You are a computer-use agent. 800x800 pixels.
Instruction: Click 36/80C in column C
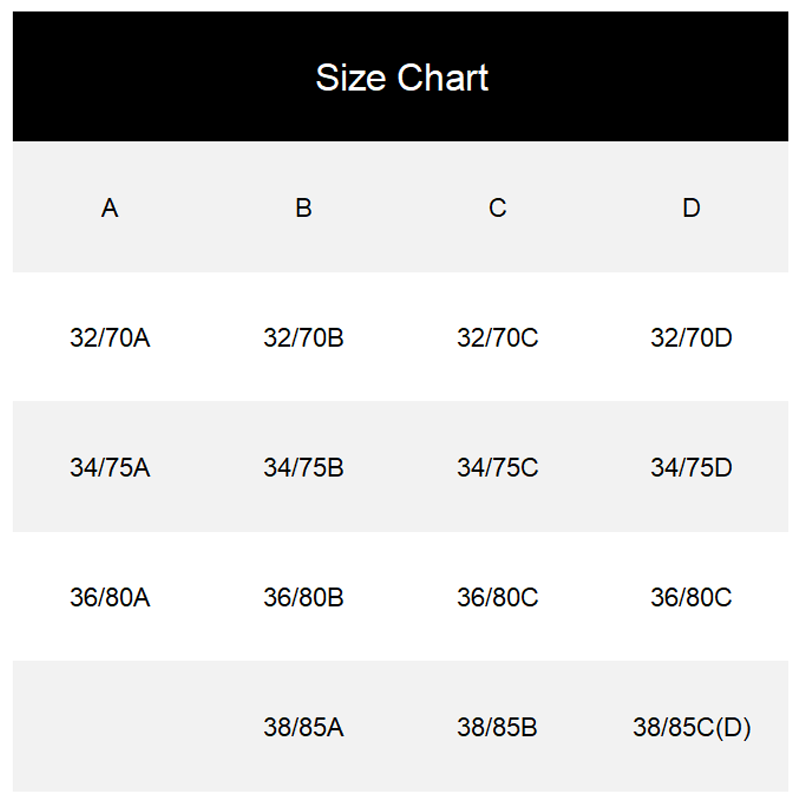pyautogui.click(x=497, y=596)
